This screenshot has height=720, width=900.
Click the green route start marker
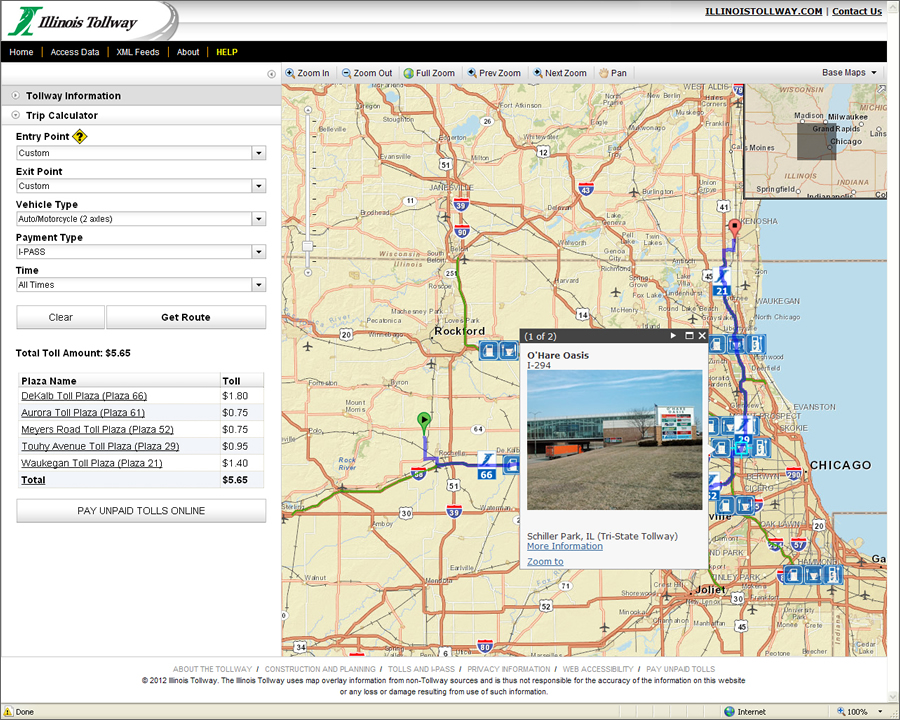(424, 423)
